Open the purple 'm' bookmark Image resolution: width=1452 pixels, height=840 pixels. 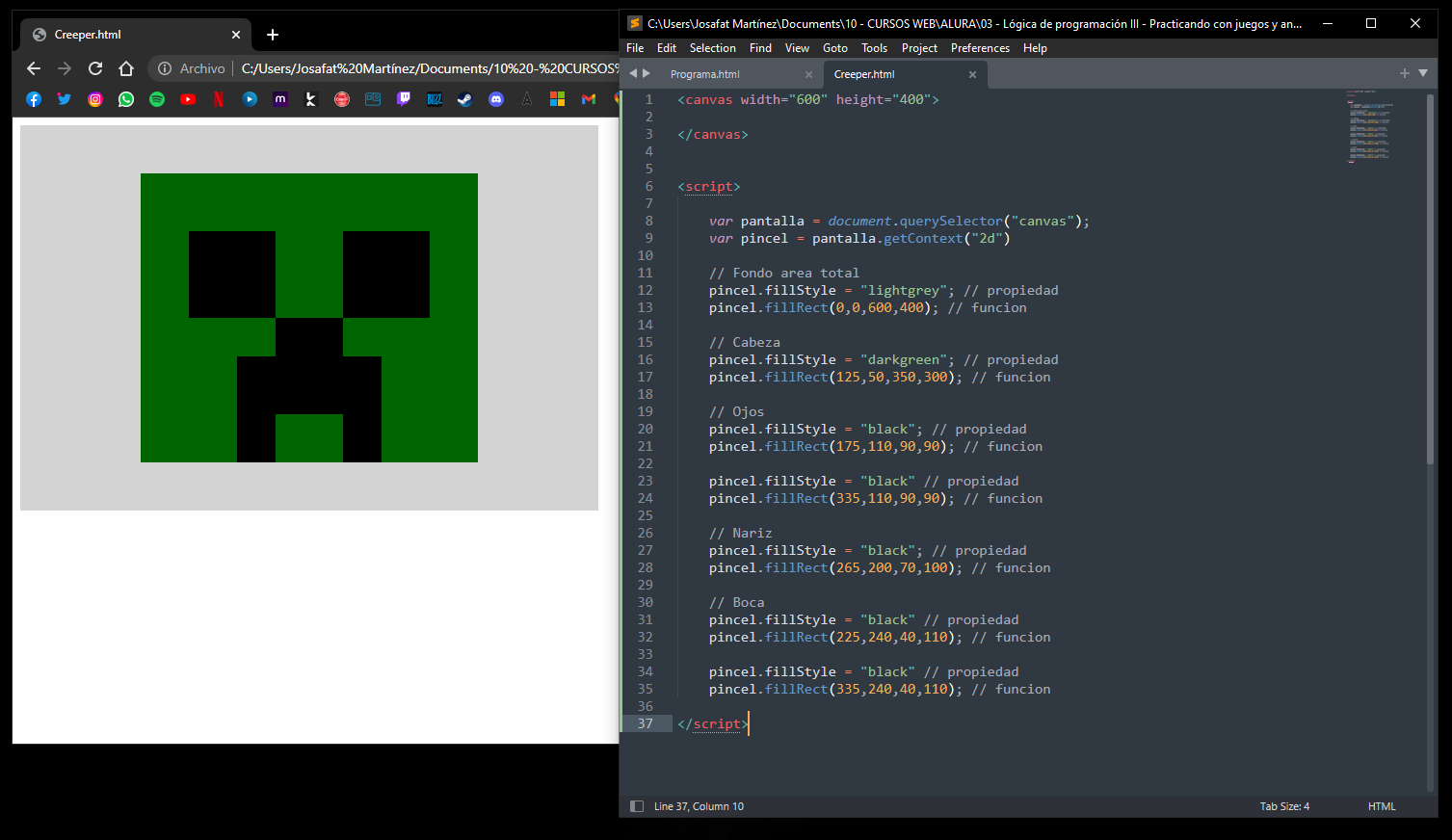tap(280, 99)
